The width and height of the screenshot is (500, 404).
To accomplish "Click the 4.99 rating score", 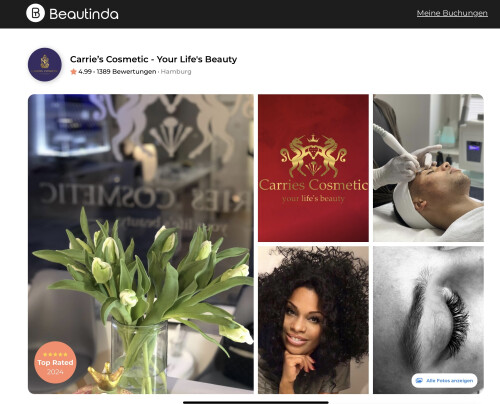I will pyautogui.click(x=85, y=72).
